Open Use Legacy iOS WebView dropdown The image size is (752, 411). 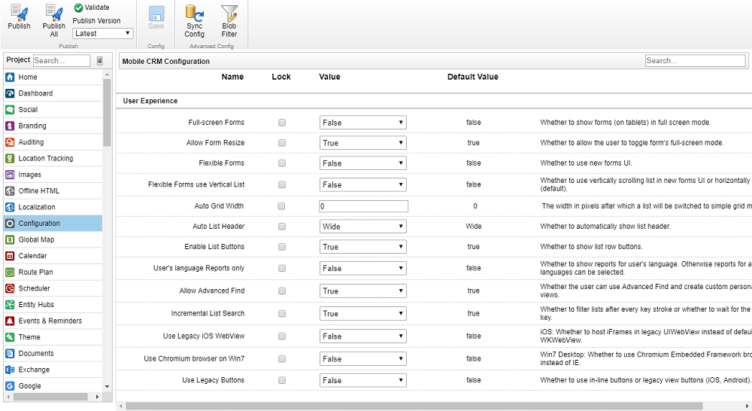[363, 336]
